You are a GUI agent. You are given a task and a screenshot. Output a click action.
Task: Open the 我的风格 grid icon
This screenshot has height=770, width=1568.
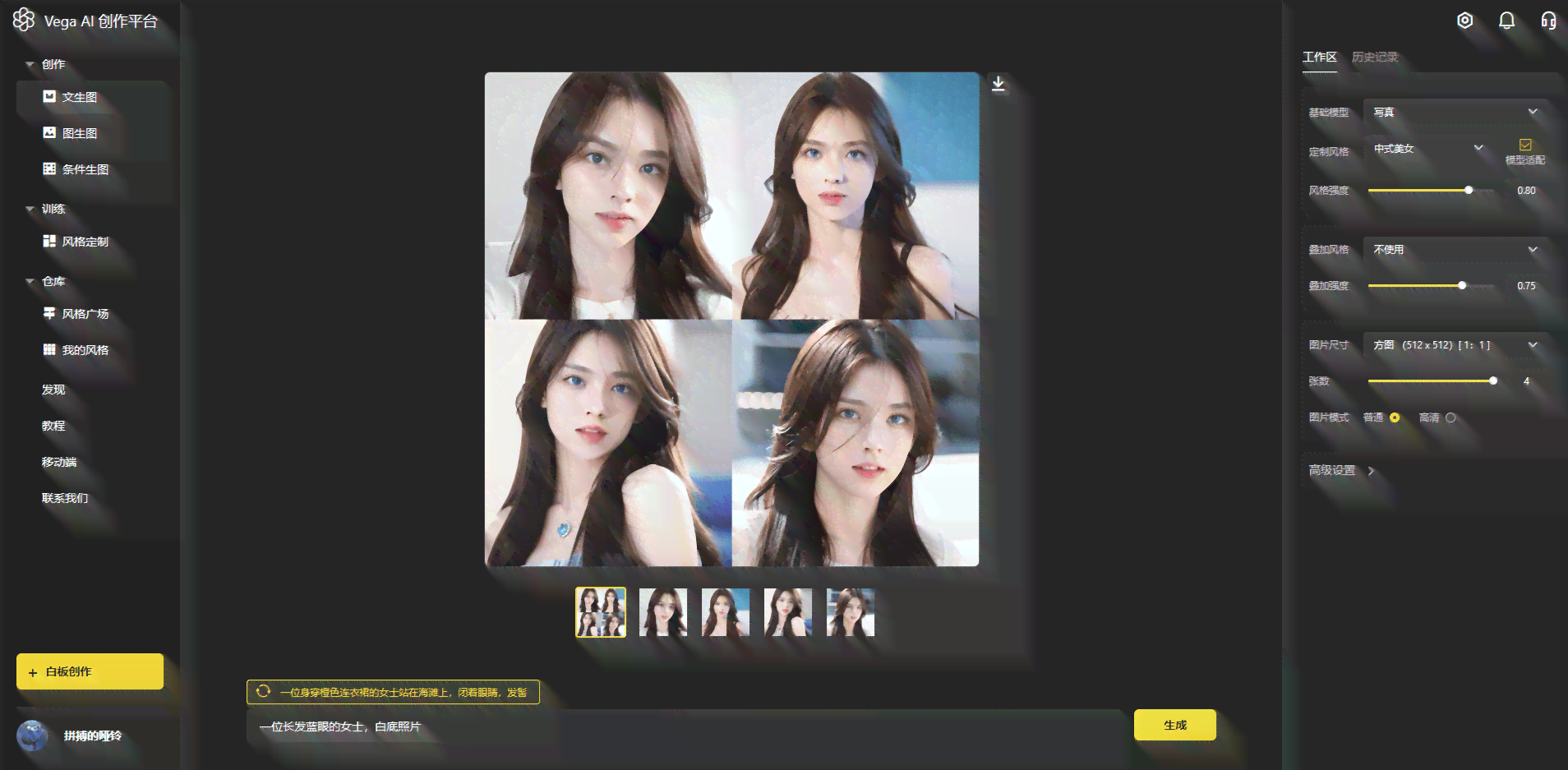[49, 349]
